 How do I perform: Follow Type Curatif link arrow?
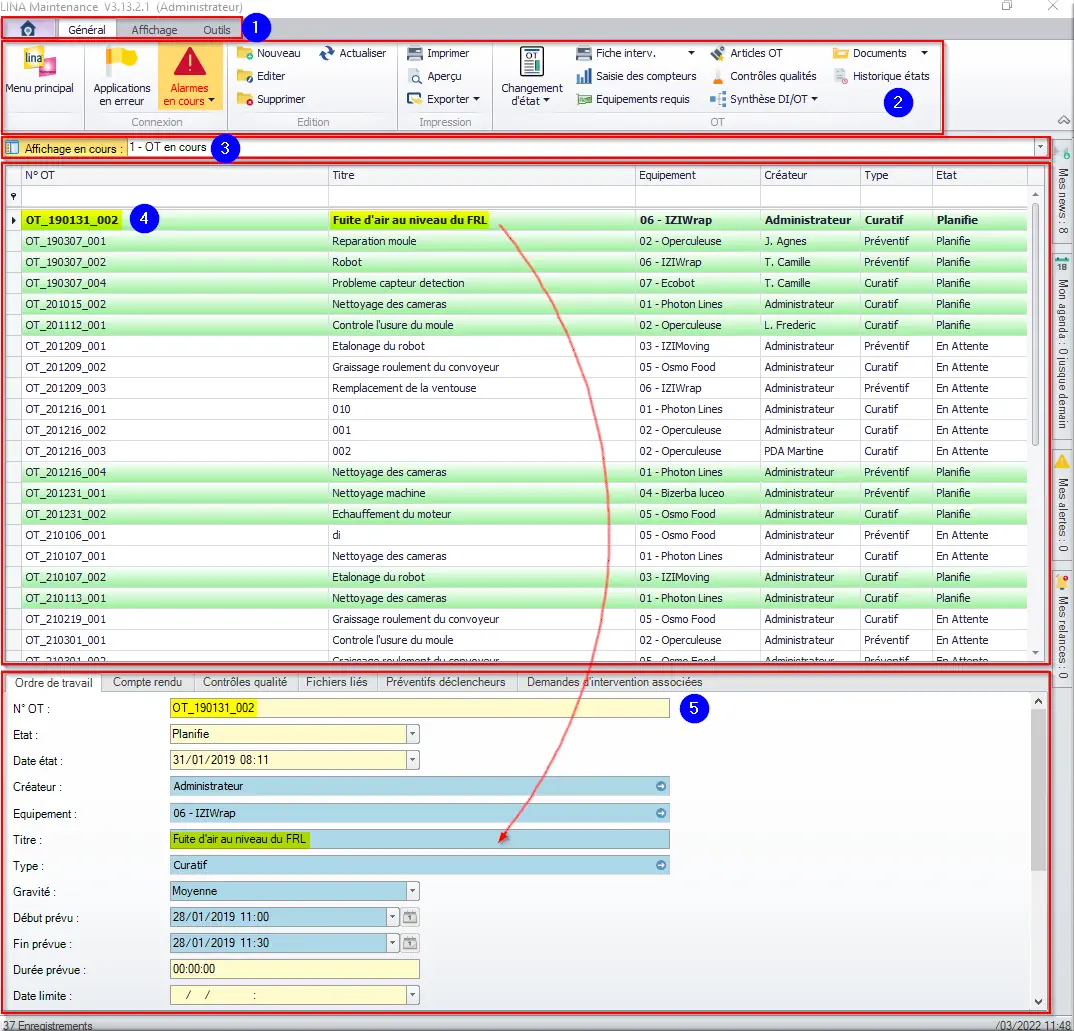tap(660, 865)
